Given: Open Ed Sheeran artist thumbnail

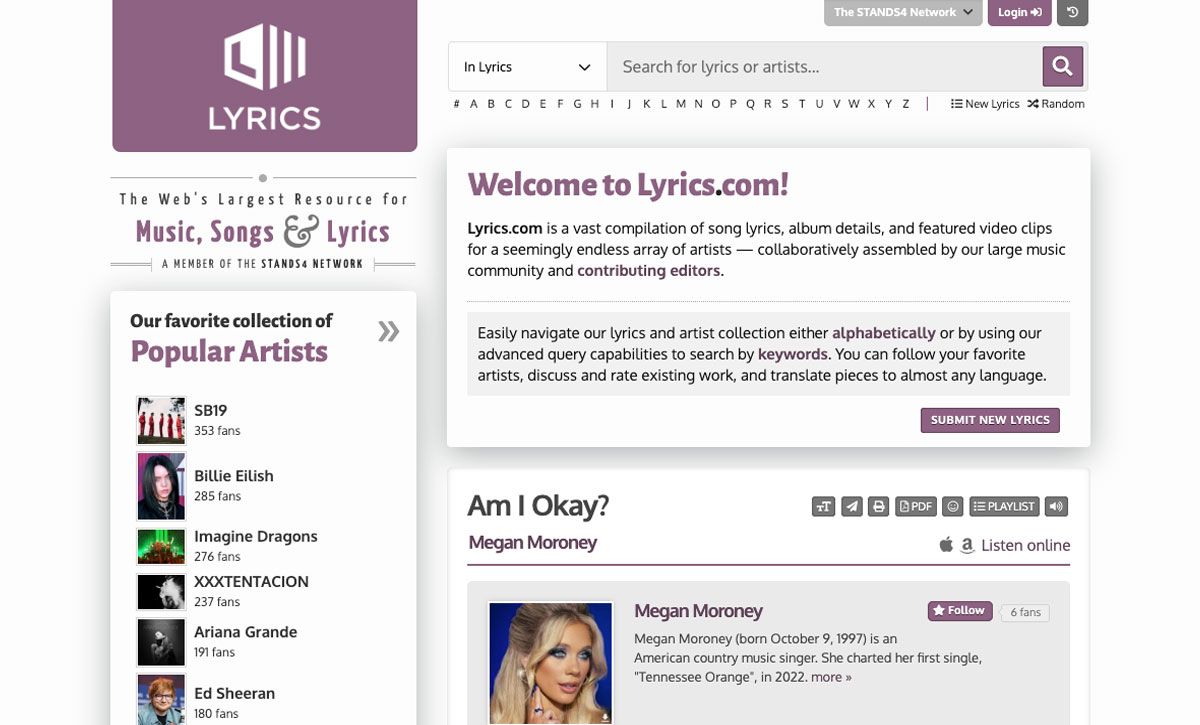Looking at the screenshot, I should point(161,700).
